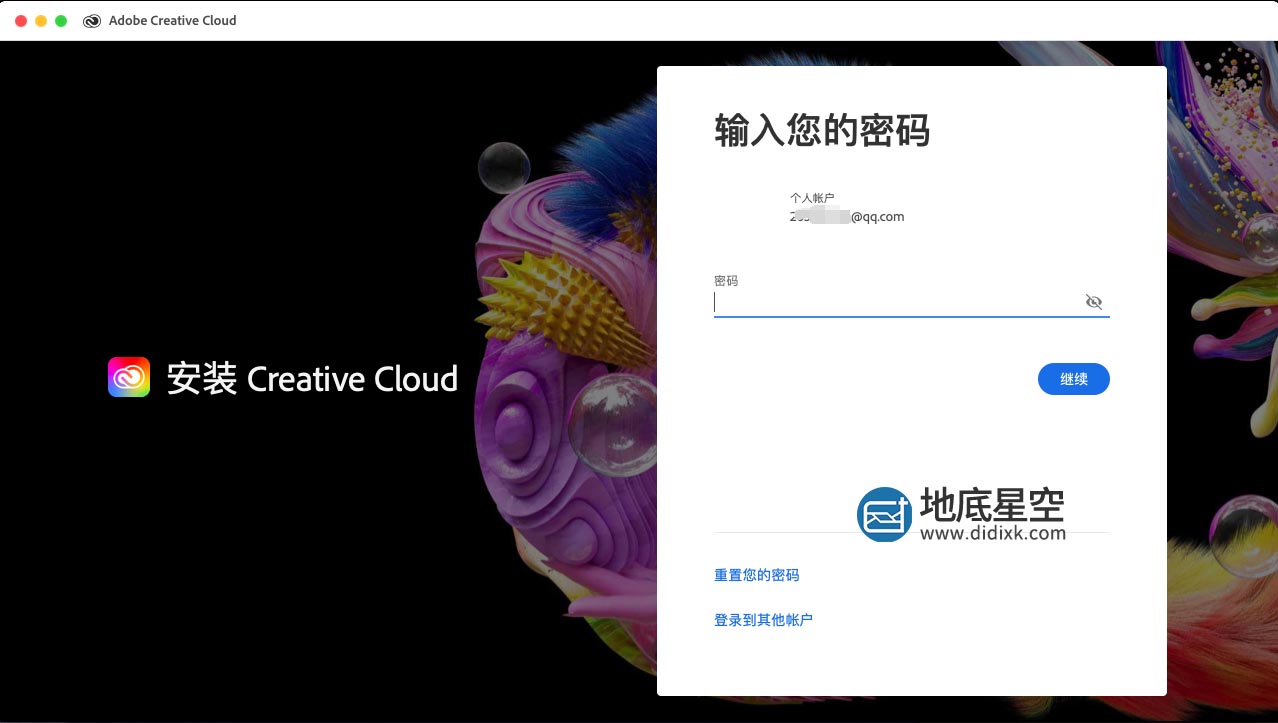Click the 继续 continue button
The height and width of the screenshot is (723, 1278).
1074,379
